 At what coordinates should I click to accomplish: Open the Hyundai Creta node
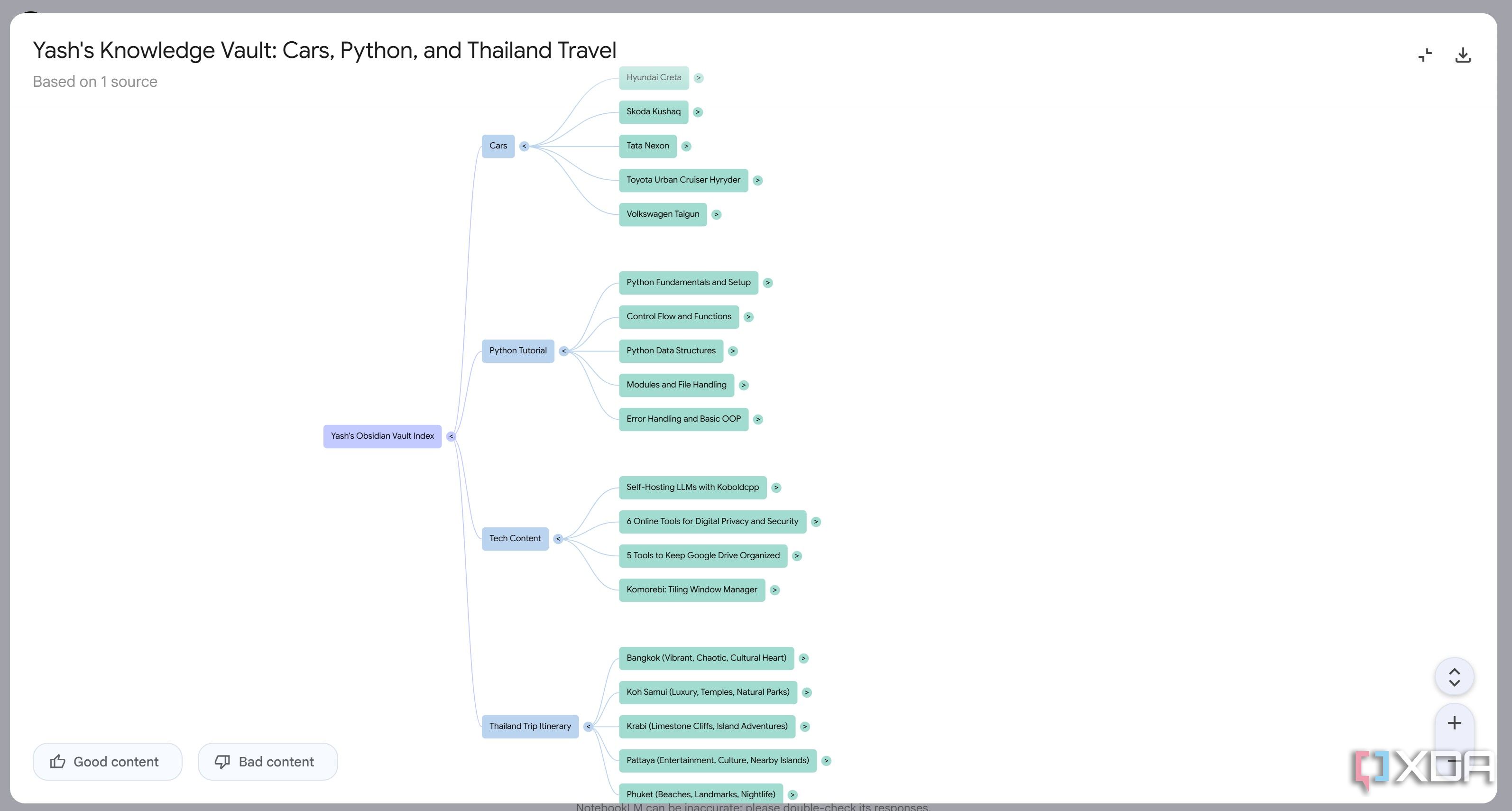pos(654,77)
